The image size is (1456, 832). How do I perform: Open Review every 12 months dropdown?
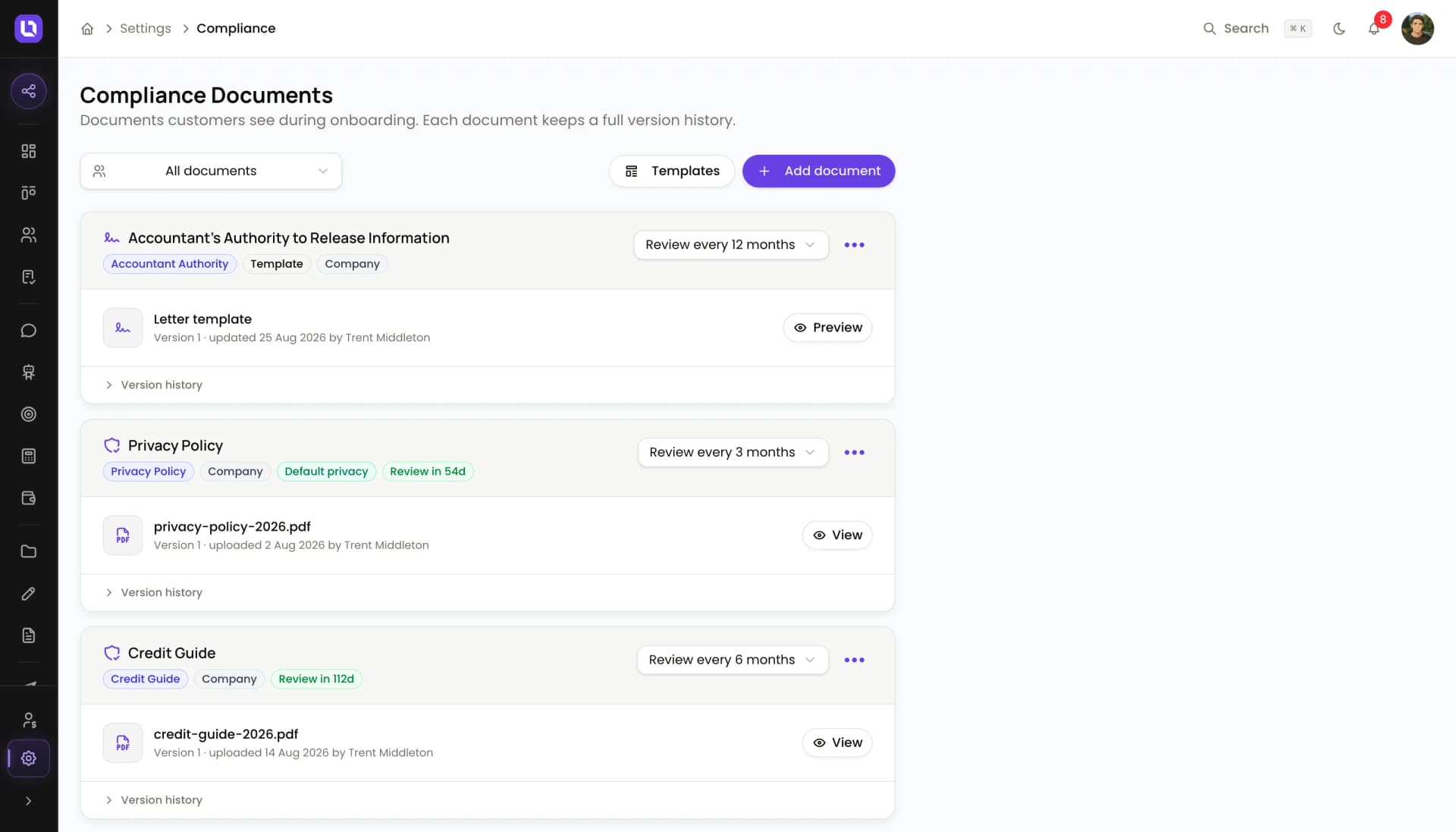pyautogui.click(x=731, y=245)
